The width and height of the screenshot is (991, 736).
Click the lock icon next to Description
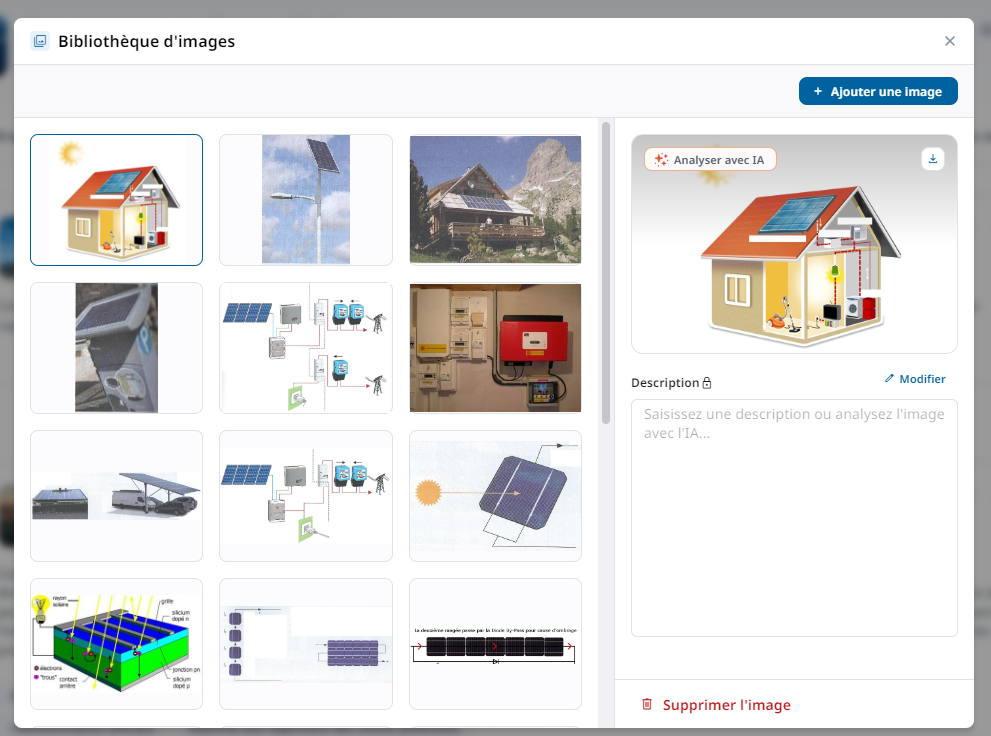tap(707, 383)
